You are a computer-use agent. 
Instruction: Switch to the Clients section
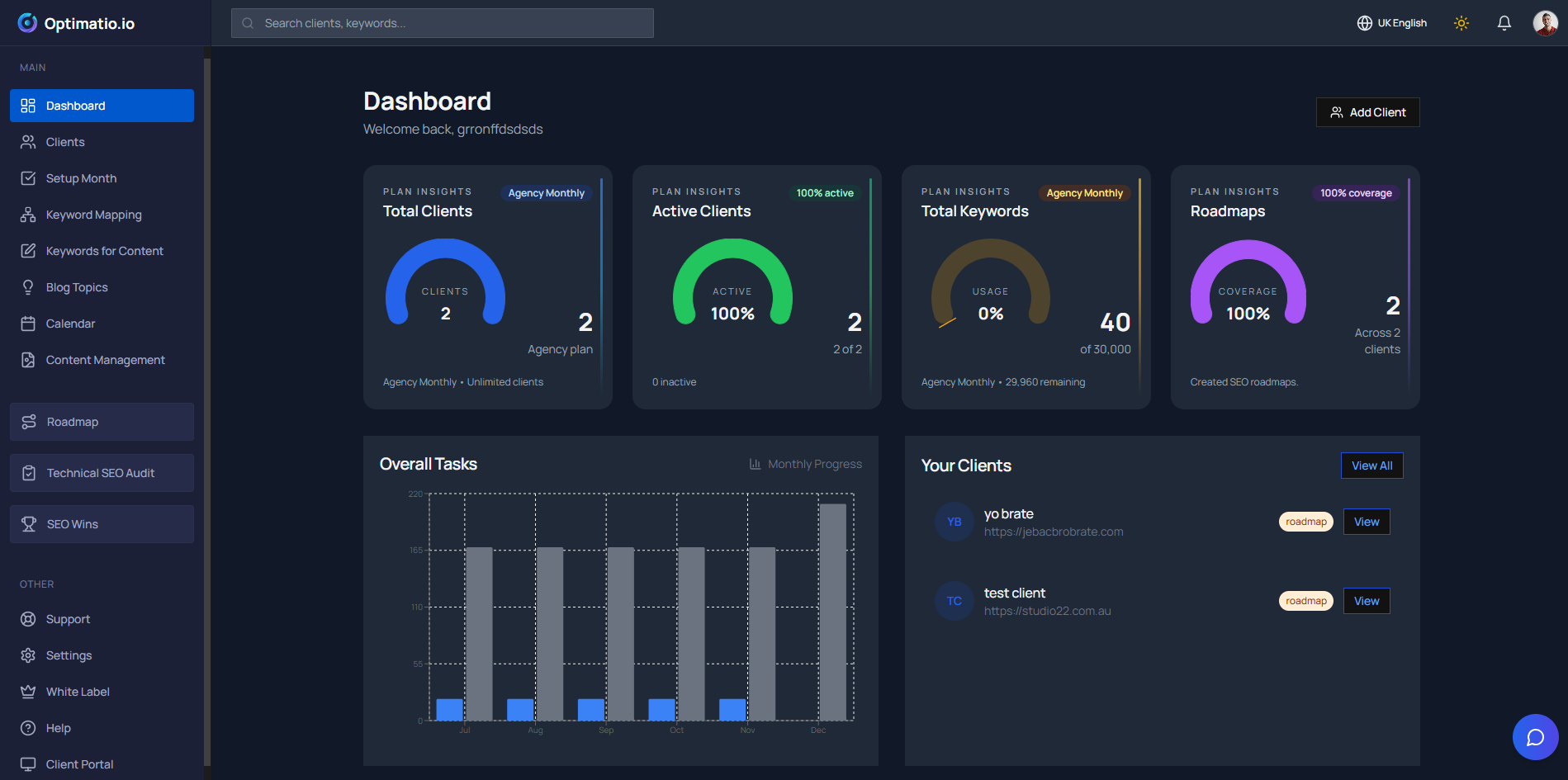pos(64,141)
